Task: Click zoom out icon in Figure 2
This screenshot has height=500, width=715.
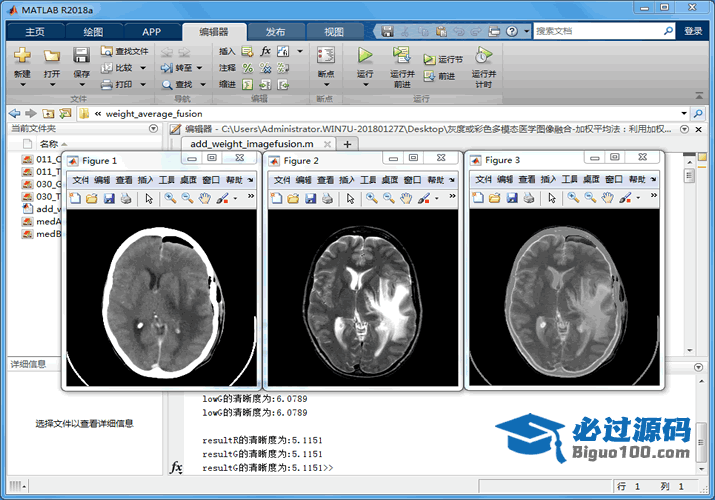Action: [x=389, y=198]
